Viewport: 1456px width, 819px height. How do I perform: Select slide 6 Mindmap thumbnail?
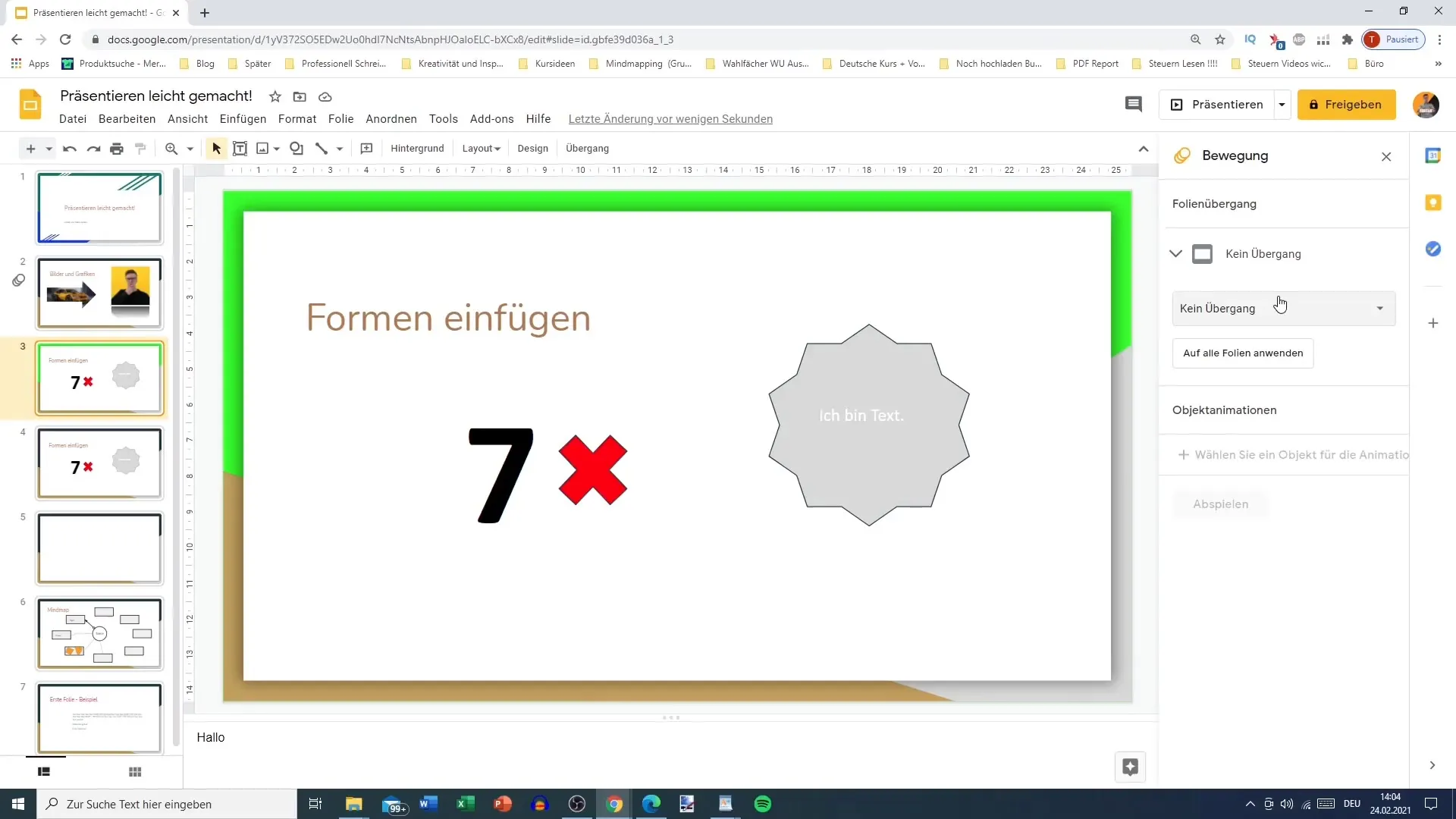99,634
